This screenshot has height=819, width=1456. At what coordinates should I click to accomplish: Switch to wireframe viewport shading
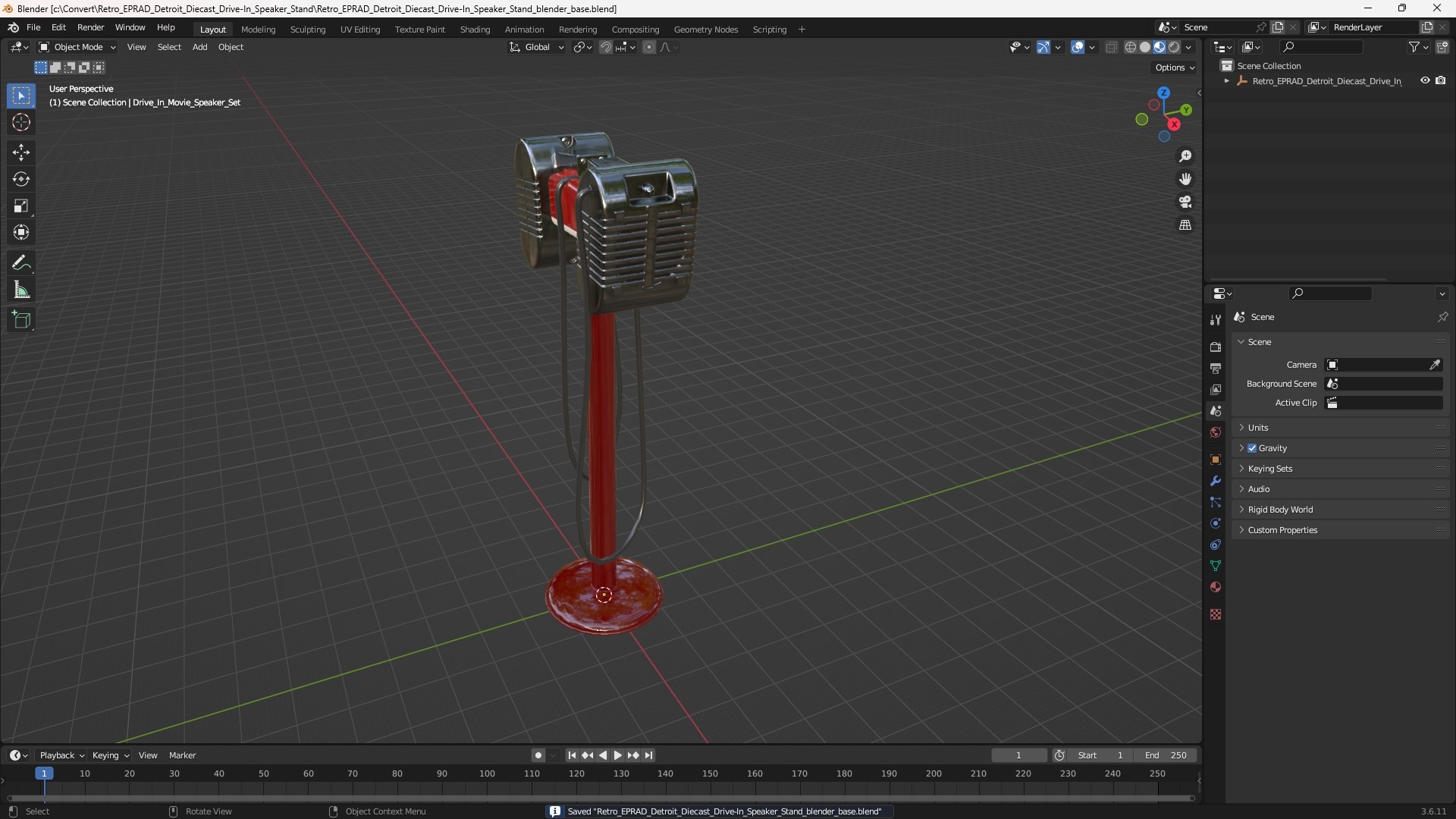[x=1131, y=47]
